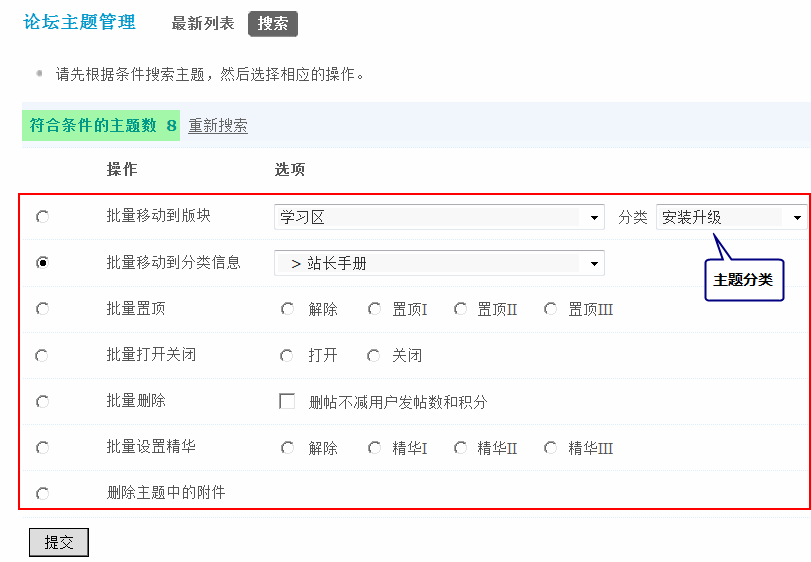Select the 批量设置精华 operation radio
Viewport: 811px width, 562px height.
point(42,447)
